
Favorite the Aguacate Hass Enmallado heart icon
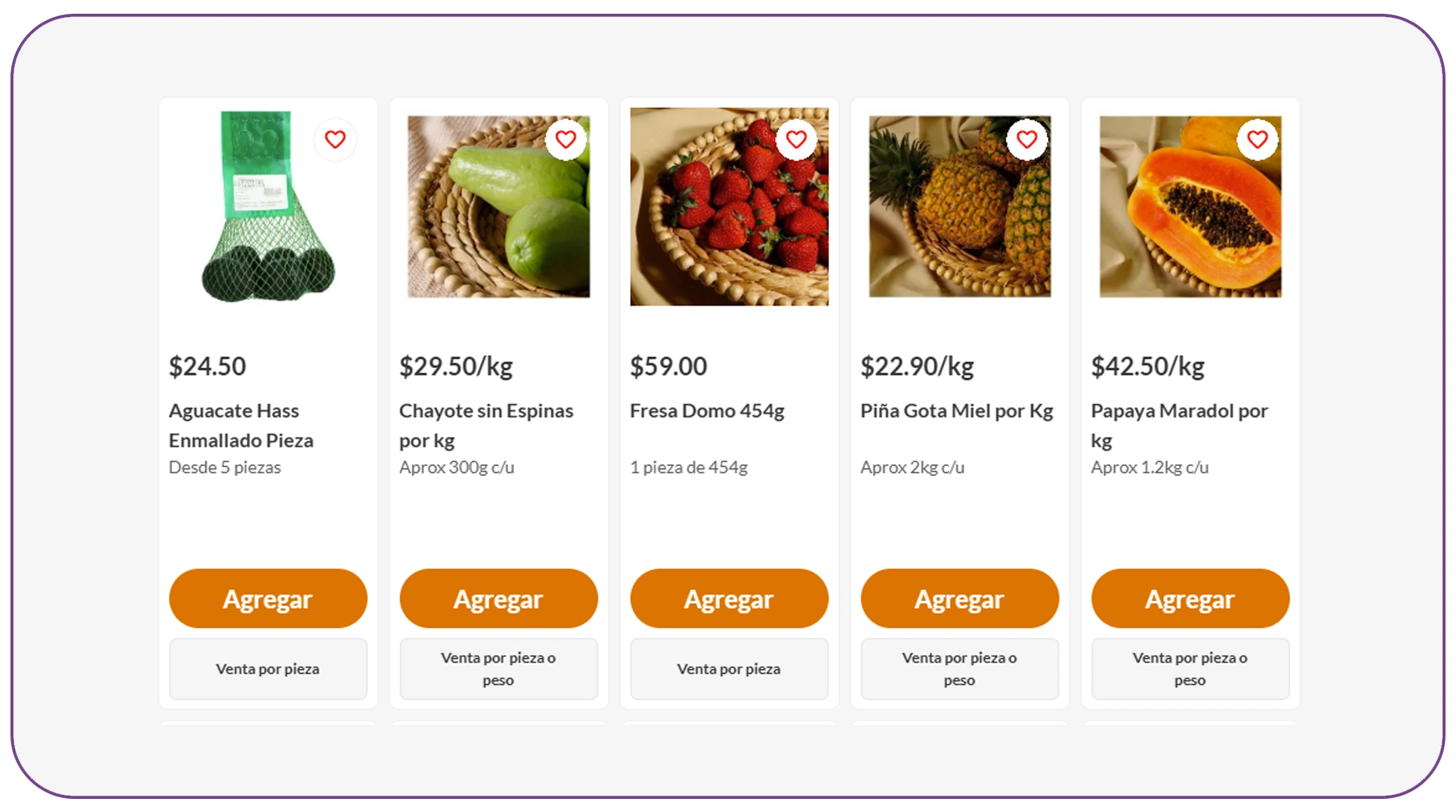pos(335,139)
